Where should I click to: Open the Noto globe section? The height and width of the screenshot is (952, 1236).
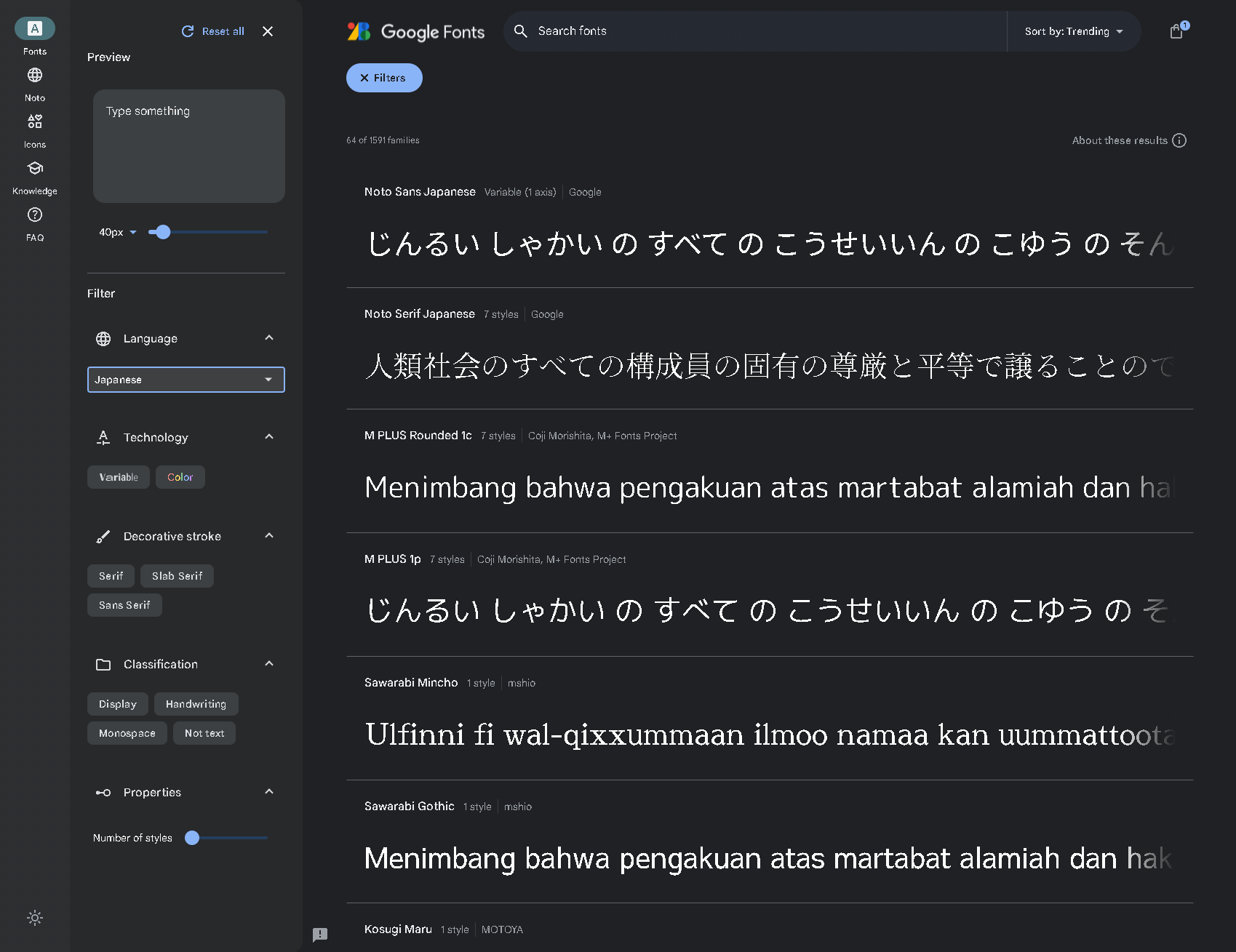click(34, 84)
